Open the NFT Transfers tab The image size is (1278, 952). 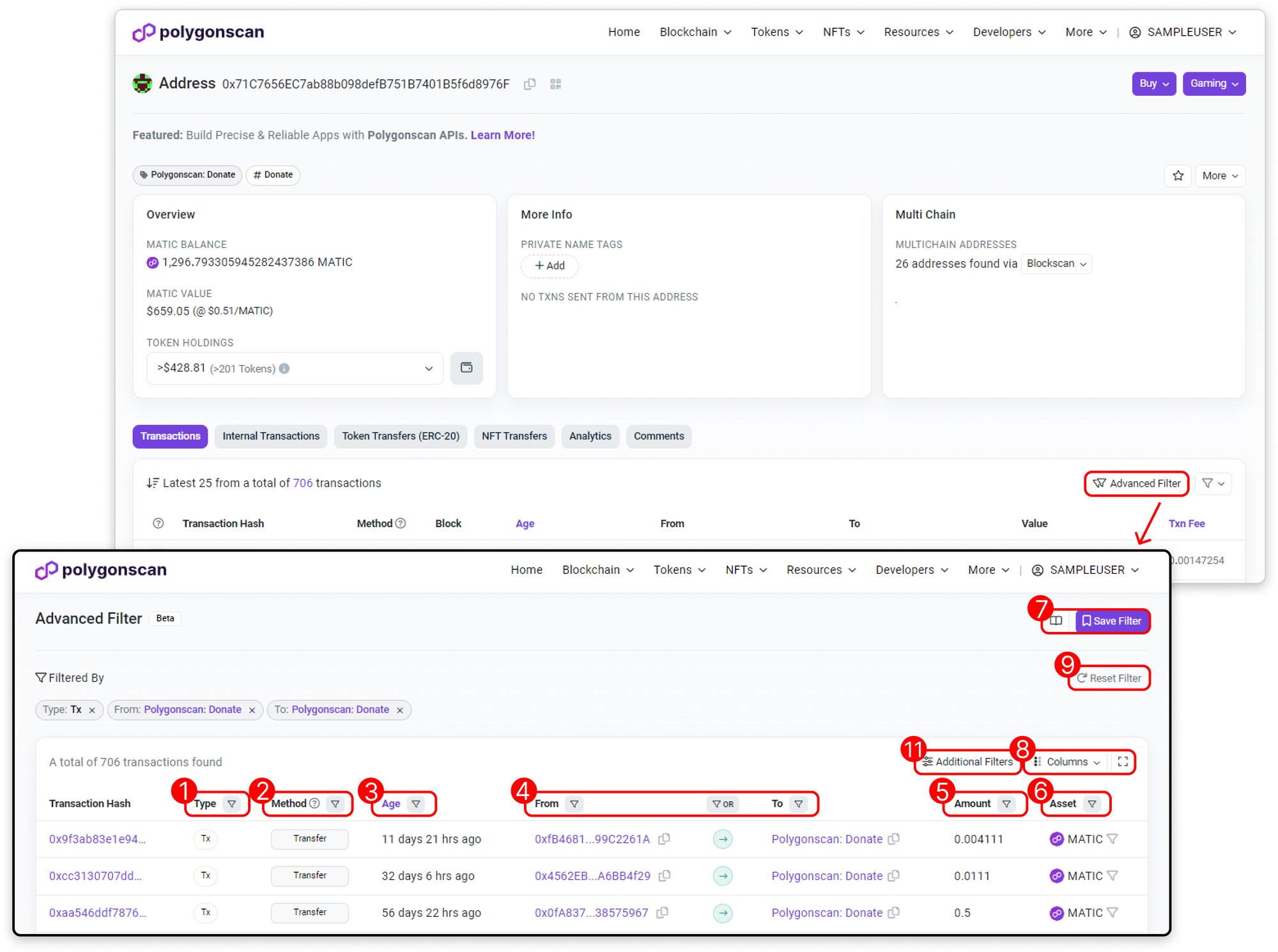514,436
